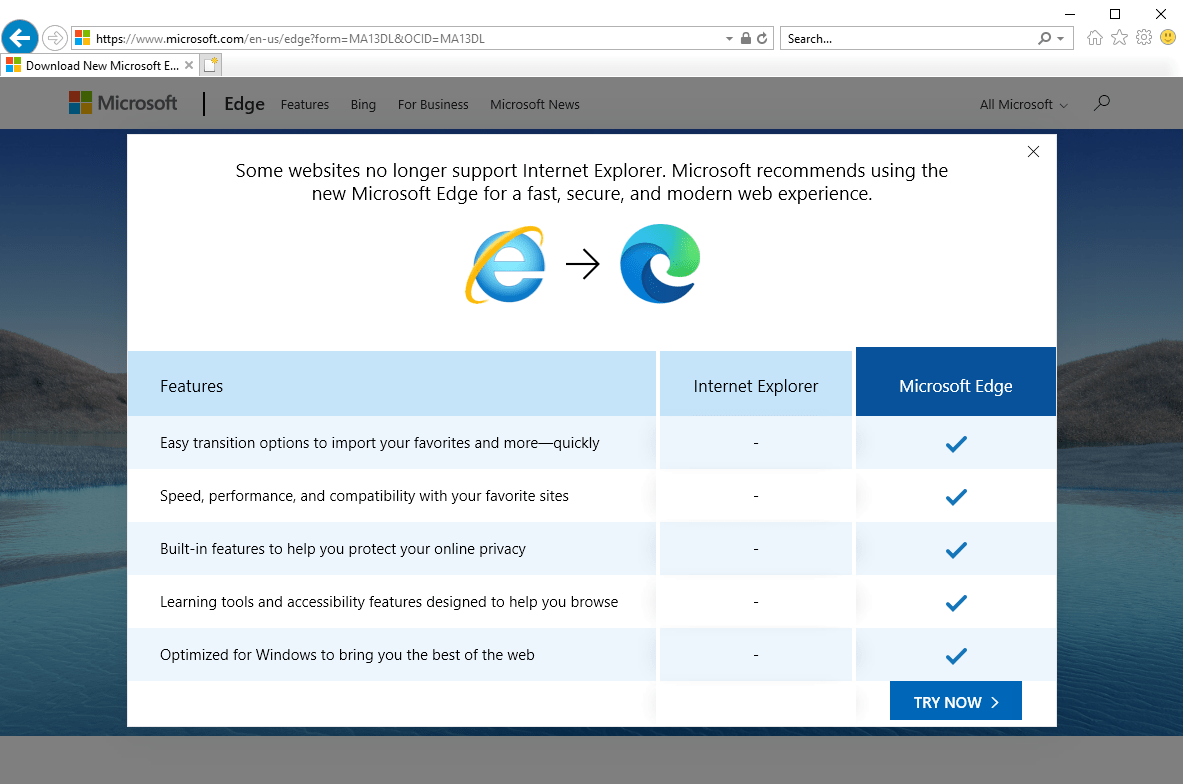Open Favorites using the star icon
The width and height of the screenshot is (1183, 784).
1119,37
